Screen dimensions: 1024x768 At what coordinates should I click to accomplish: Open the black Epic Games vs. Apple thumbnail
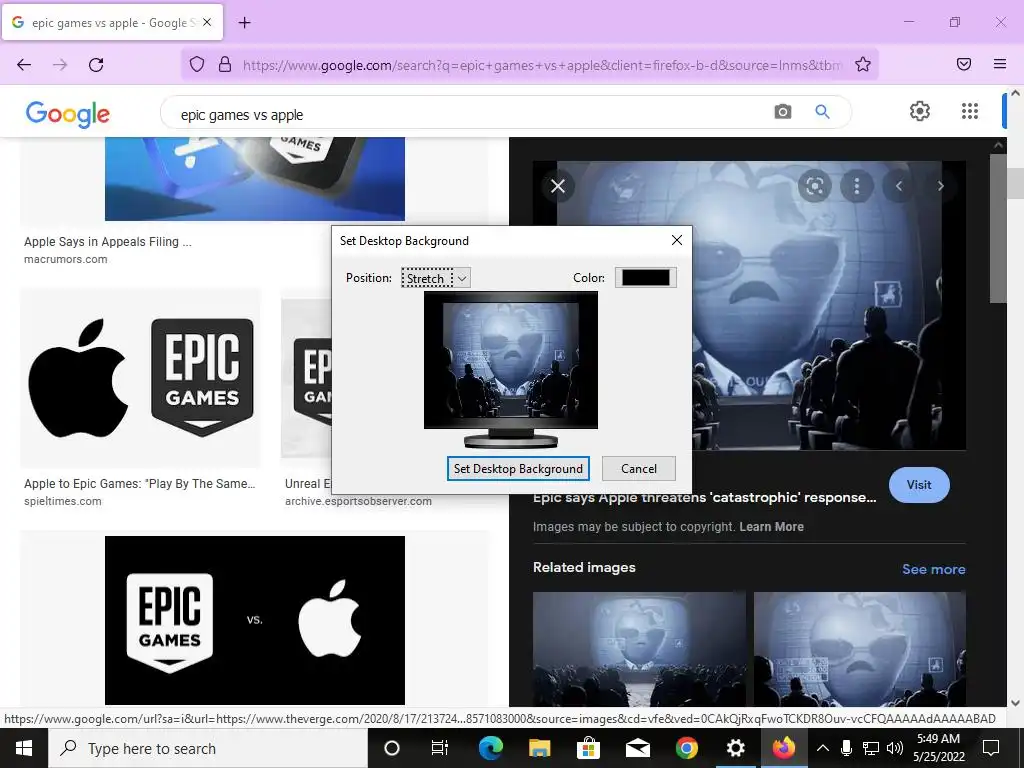(x=255, y=620)
